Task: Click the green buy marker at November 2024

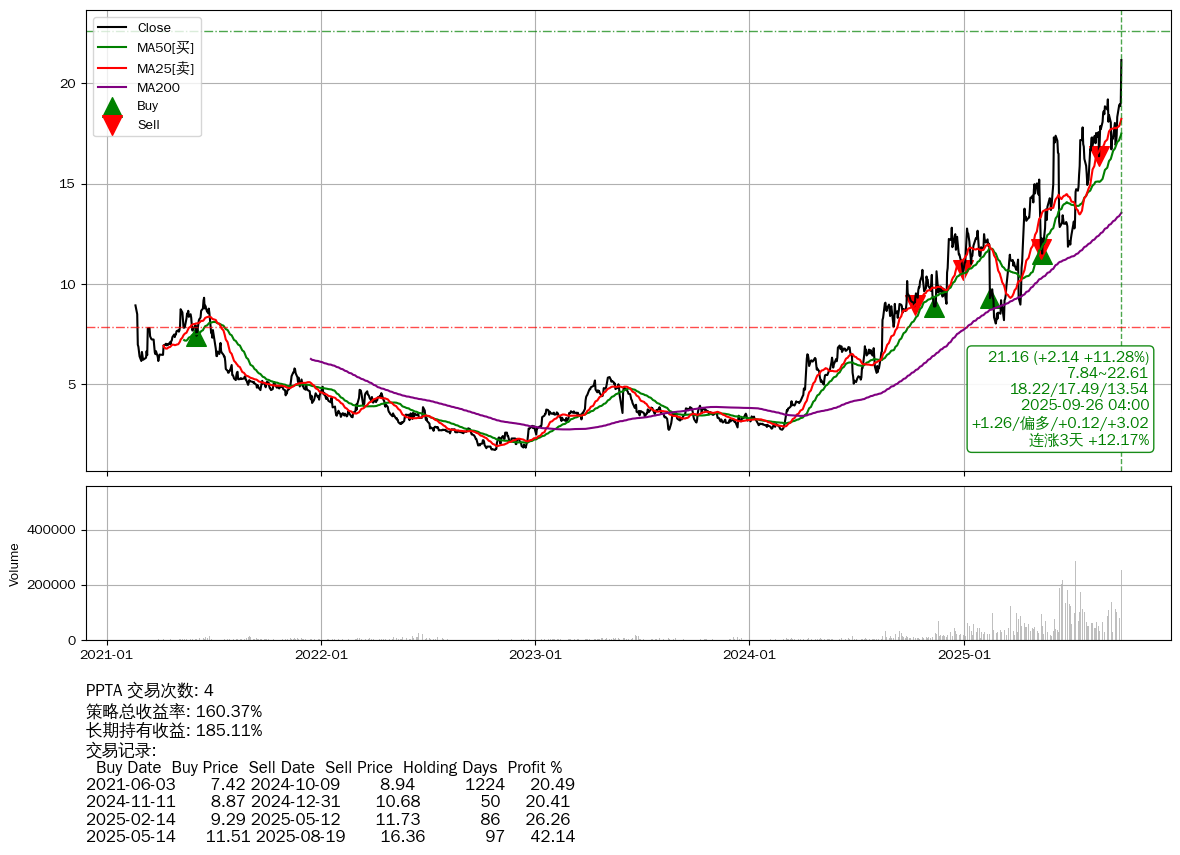Action: pyautogui.click(x=934, y=306)
